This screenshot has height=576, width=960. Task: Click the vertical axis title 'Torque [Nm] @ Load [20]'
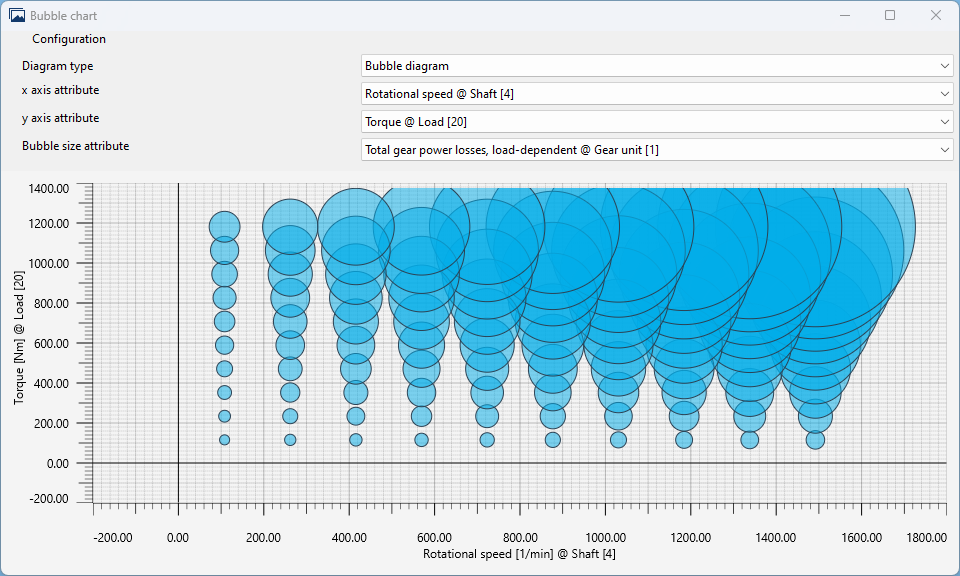click(20, 343)
